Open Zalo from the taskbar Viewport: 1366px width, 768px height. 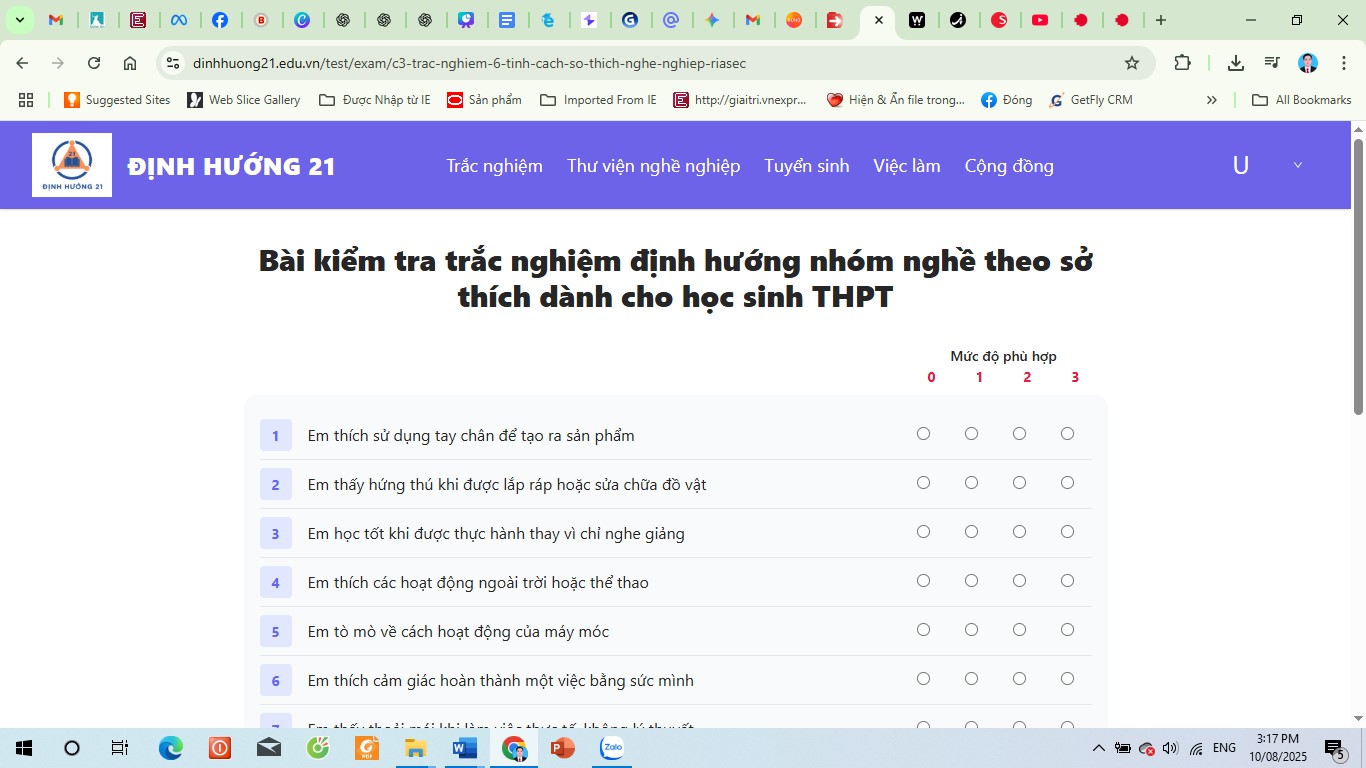(x=612, y=748)
